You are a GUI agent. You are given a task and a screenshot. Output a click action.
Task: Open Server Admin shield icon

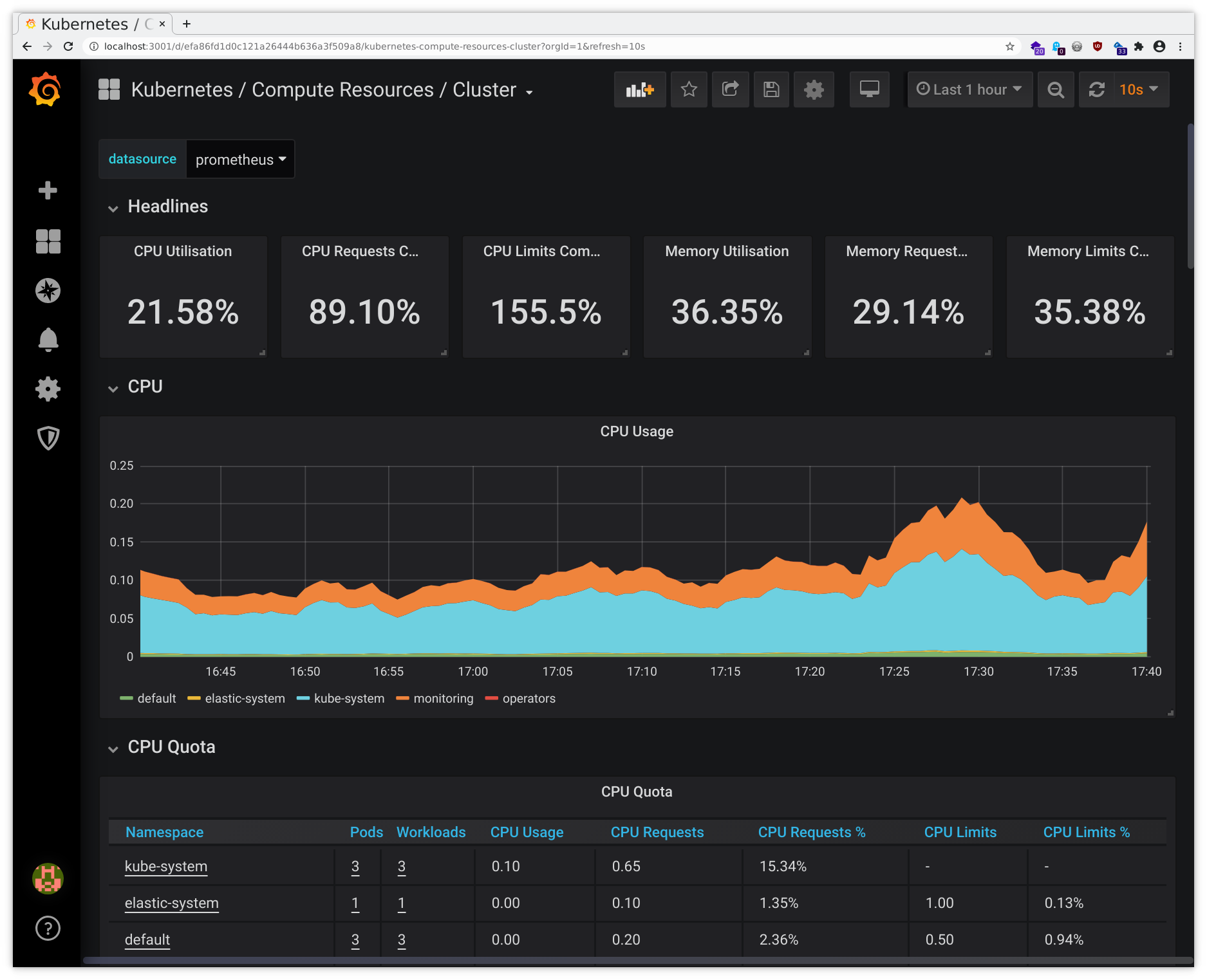pos(48,438)
